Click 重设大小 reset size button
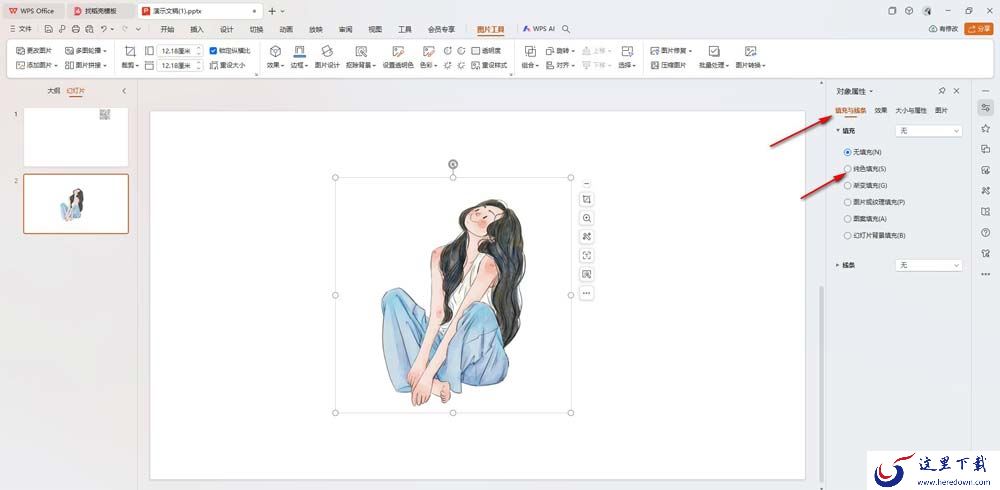 coord(227,65)
